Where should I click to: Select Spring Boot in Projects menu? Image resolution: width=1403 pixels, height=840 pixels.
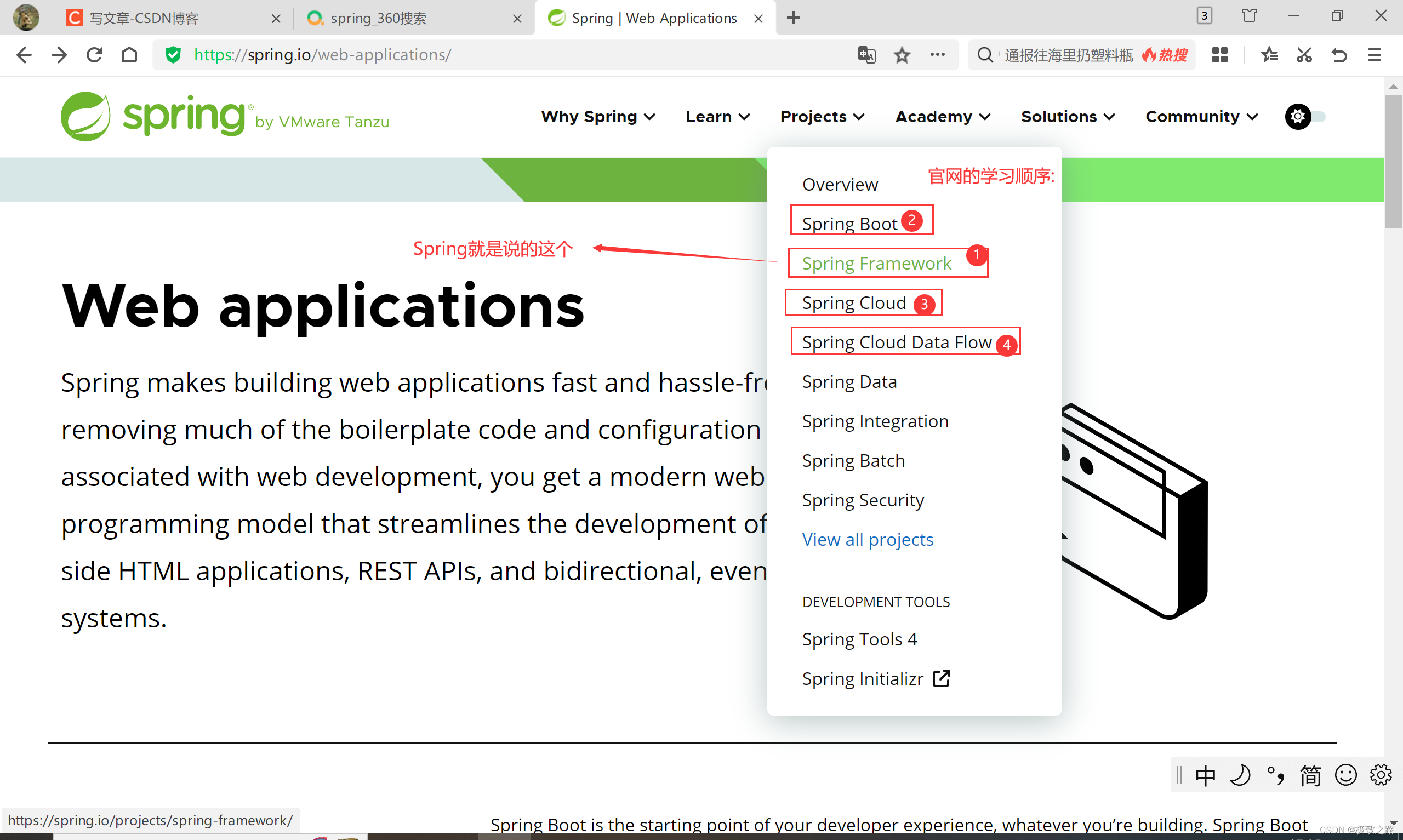pos(850,224)
